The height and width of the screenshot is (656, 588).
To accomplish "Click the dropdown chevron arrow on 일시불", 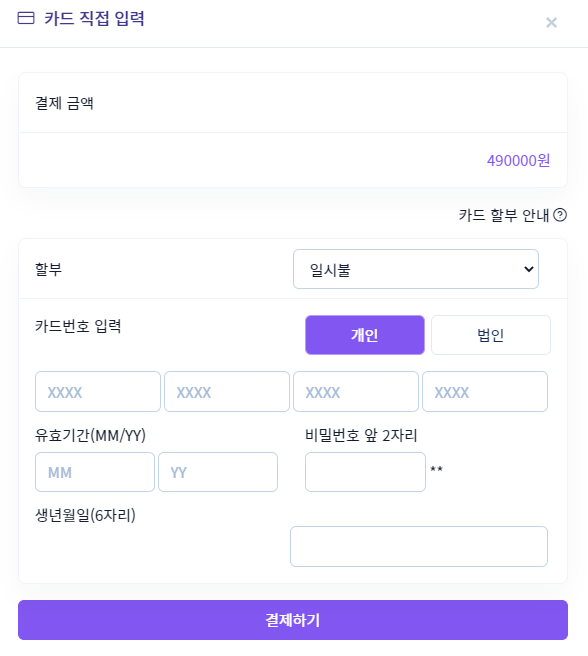I will tap(529, 269).
